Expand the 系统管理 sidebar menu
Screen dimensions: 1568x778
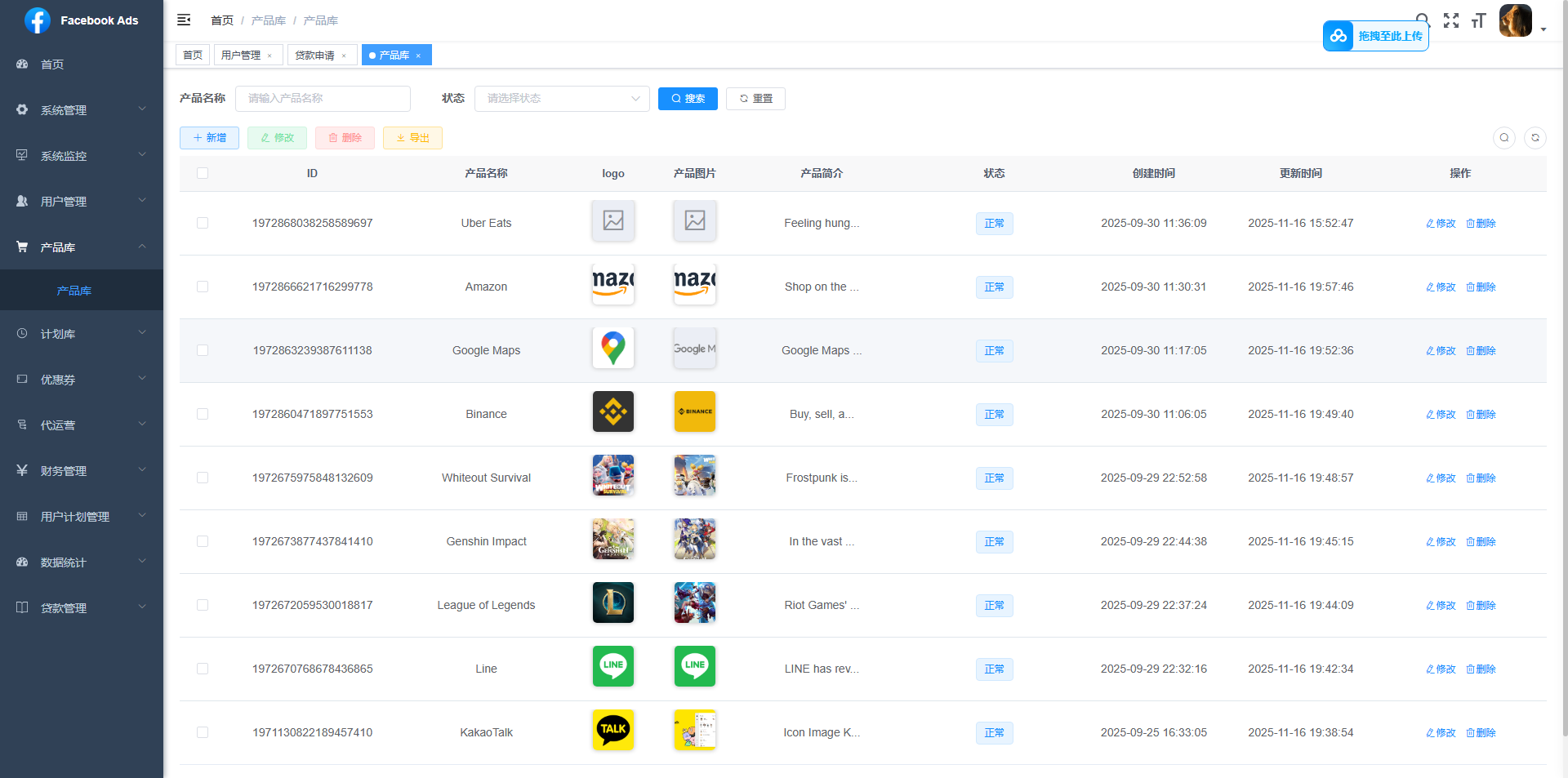tap(82, 110)
